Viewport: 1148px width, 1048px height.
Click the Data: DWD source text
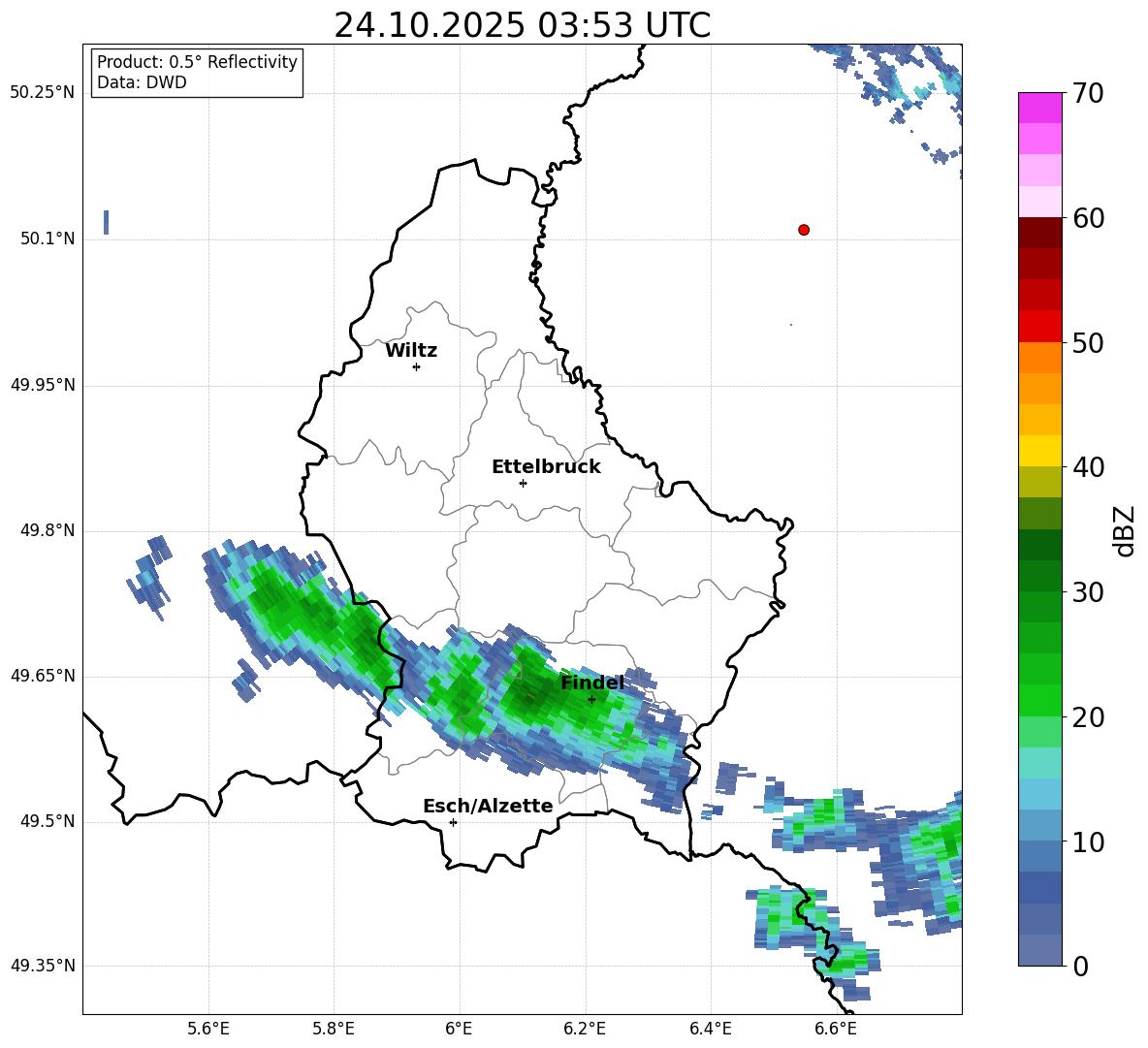click(x=142, y=82)
